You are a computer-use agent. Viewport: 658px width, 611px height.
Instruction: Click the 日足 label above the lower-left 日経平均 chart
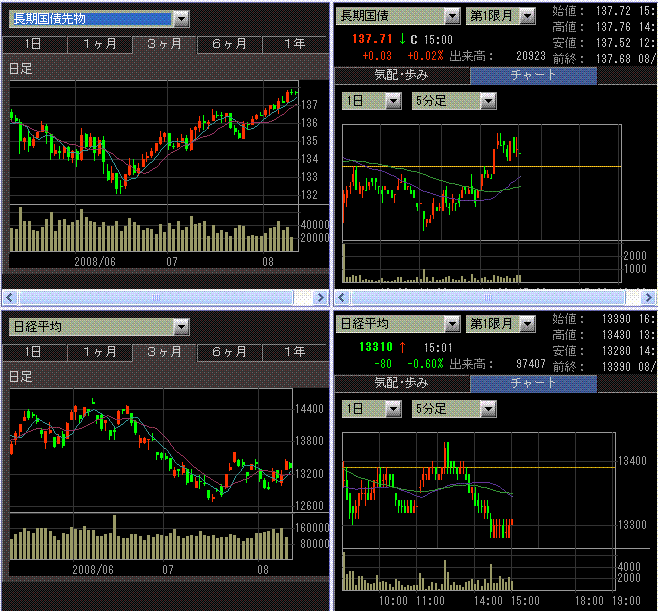tap(21, 377)
